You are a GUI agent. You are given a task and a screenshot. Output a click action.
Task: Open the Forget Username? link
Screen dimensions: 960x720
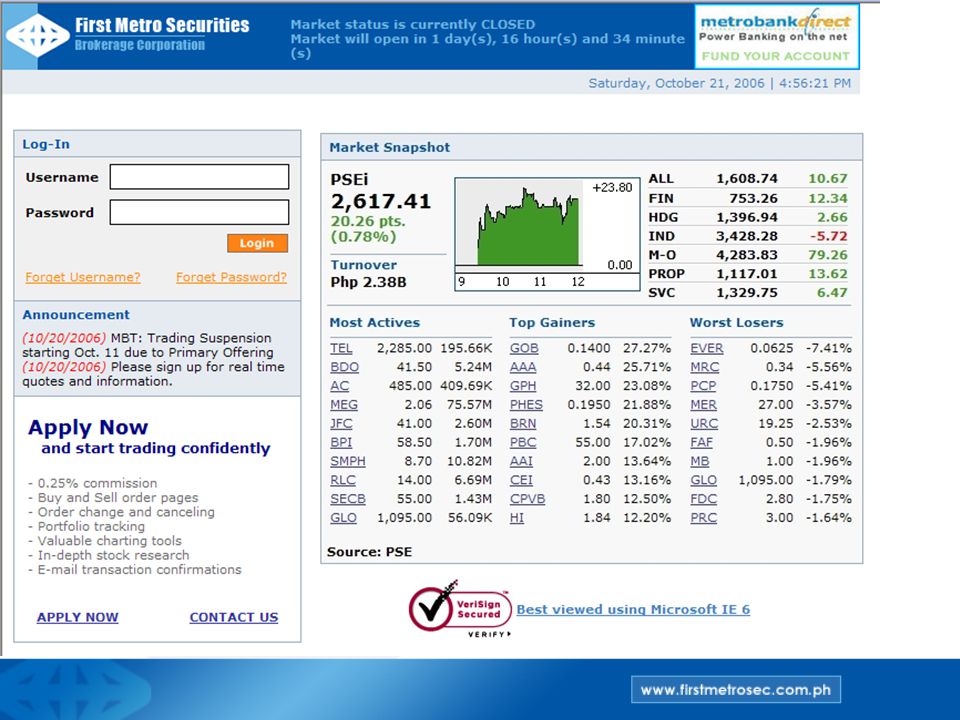coord(83,277)
